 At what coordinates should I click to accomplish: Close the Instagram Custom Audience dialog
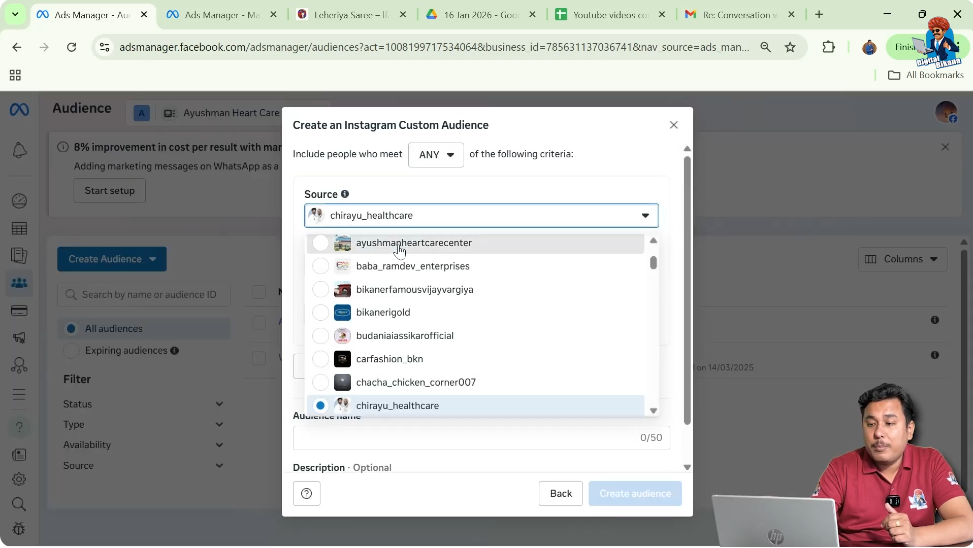point(674,125)
